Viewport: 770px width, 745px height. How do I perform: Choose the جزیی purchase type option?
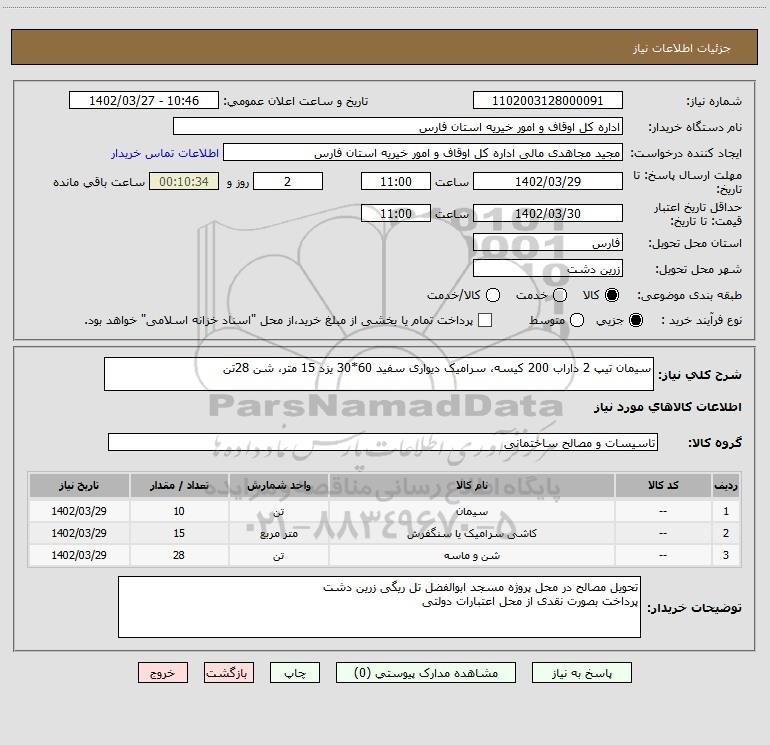[635, 320]
